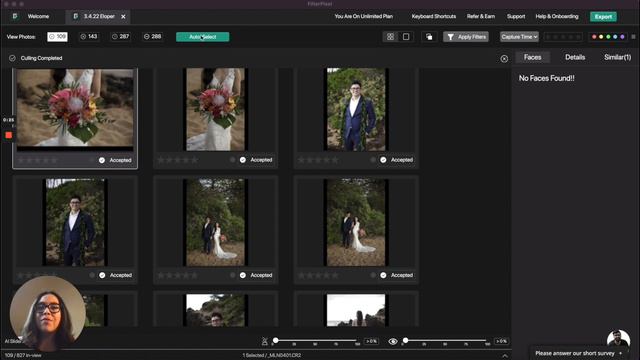This screenshot has width=640, height=360.
Task: Click the overlapping squares compare icon
Action: point(429,37)
